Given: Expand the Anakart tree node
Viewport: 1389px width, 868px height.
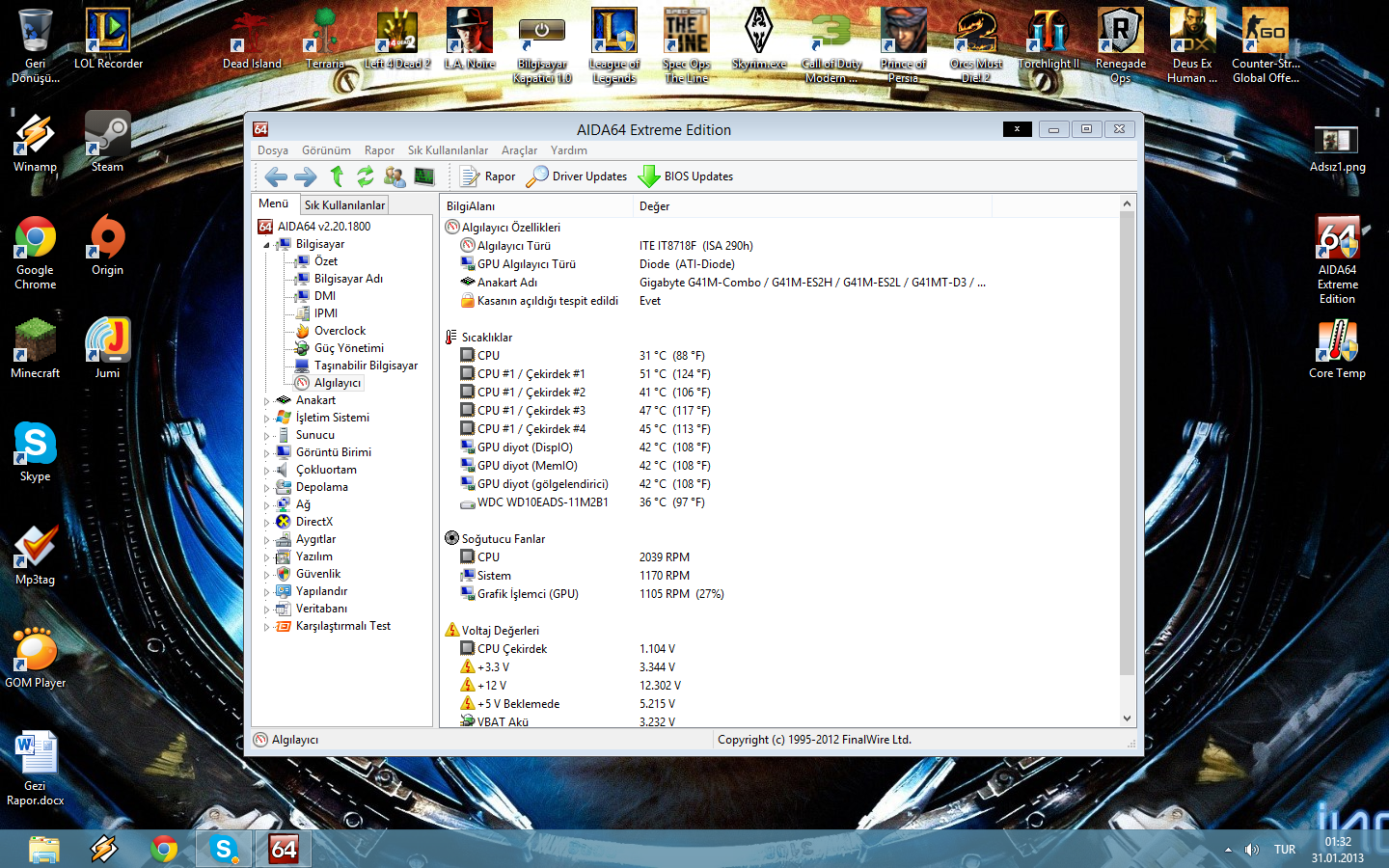Looking at the screenshot, I should point(267,401).
